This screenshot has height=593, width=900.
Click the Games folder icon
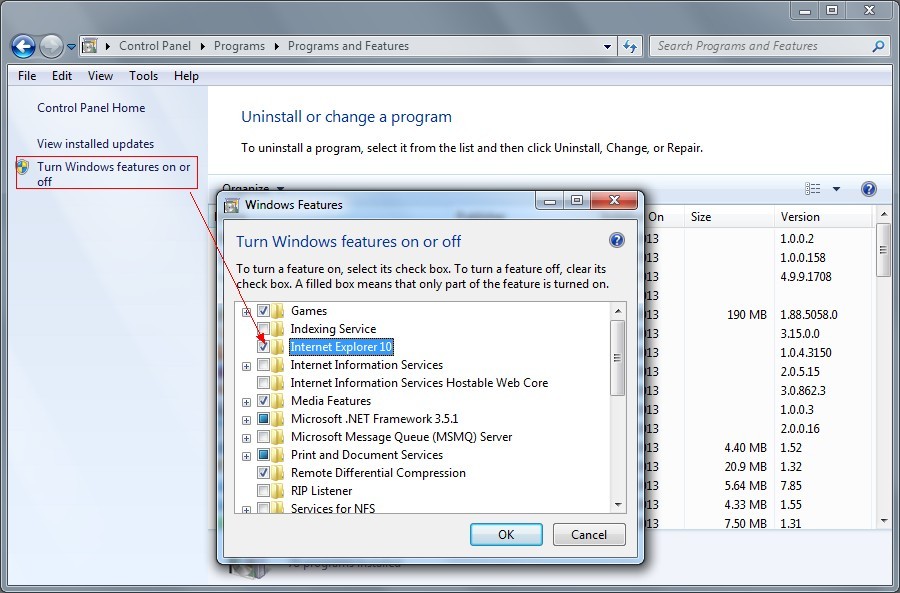278,311
